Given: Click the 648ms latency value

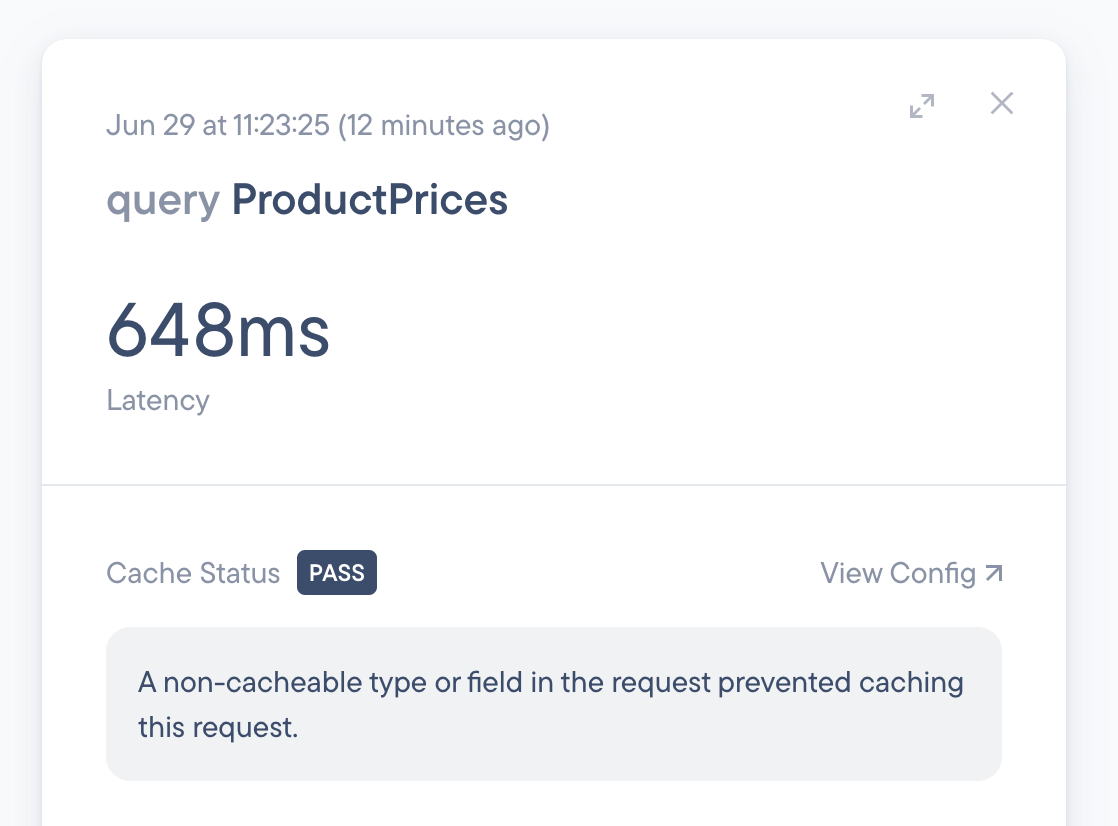Looking at the screenshot, I should click(x=218, y=332).
